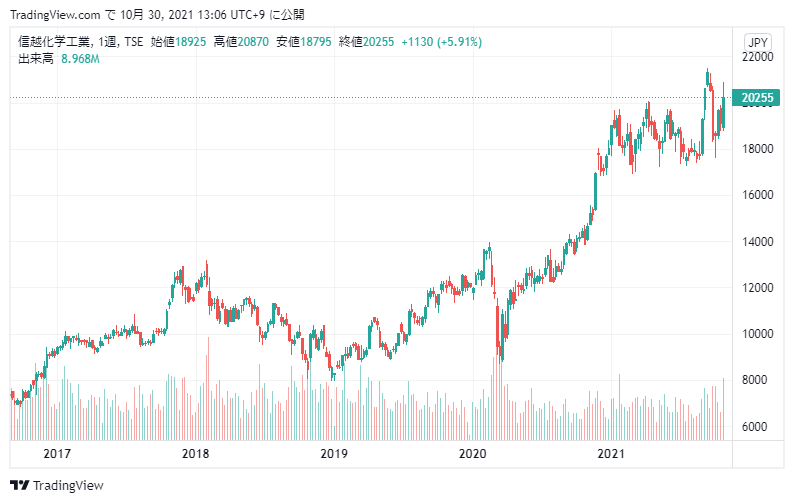Pick 2020 on the time axis
The width and height of the screenshot is (794, 503).
point(471,454)
